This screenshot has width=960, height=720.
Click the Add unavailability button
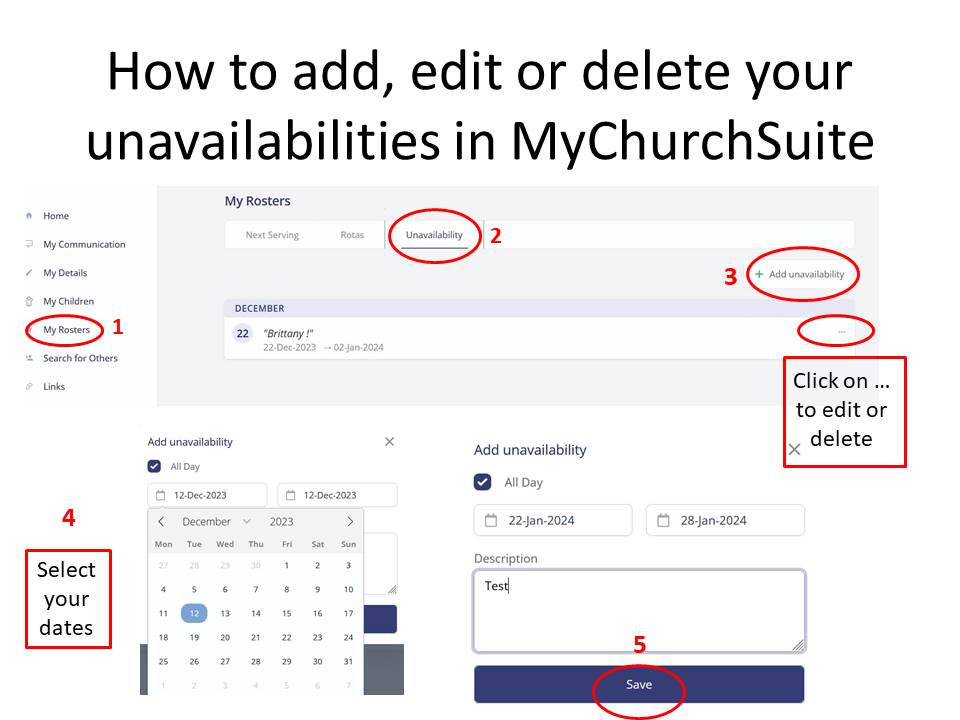click(800, 274)
